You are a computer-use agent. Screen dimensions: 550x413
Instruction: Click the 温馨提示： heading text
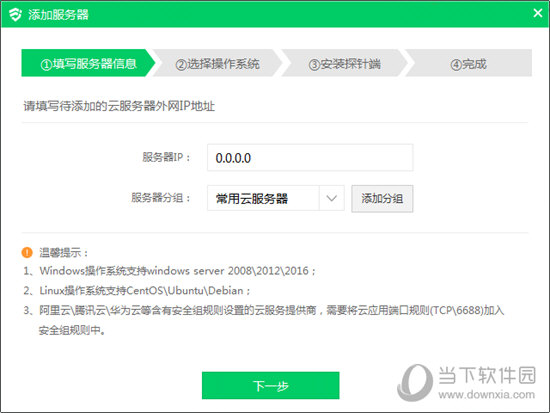[x=63, y=252]
